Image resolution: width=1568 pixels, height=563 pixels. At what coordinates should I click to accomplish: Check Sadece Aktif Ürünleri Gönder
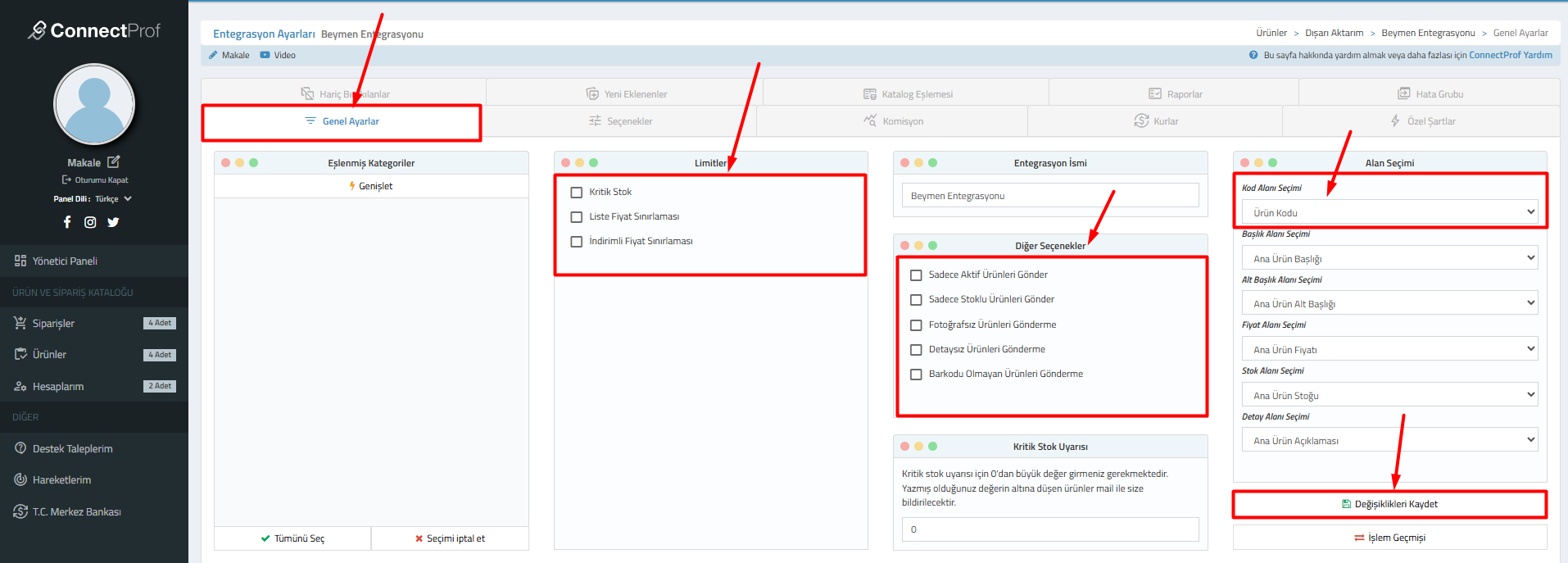[x=916, y=275]
